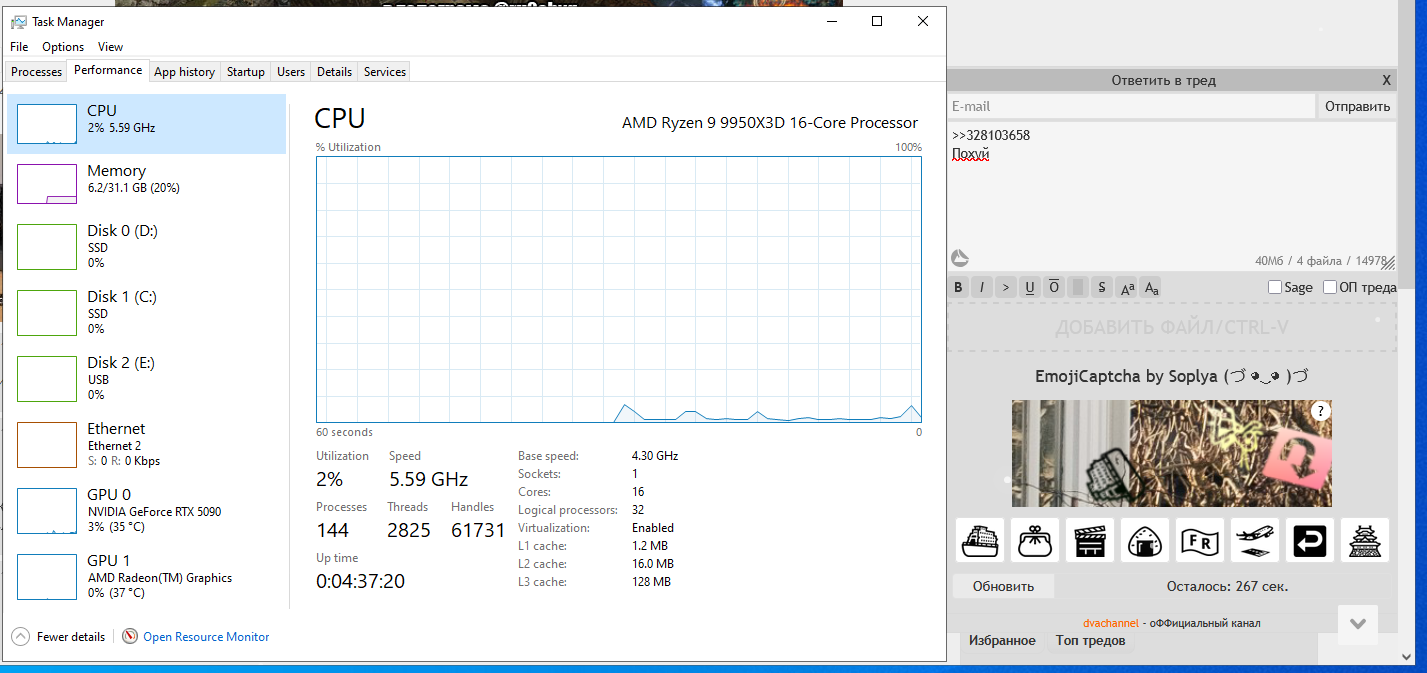Viewport: 1427px width, 673px height.
Task: Select CPU in the performance sidebar
Action: click(x=146, y=123)
